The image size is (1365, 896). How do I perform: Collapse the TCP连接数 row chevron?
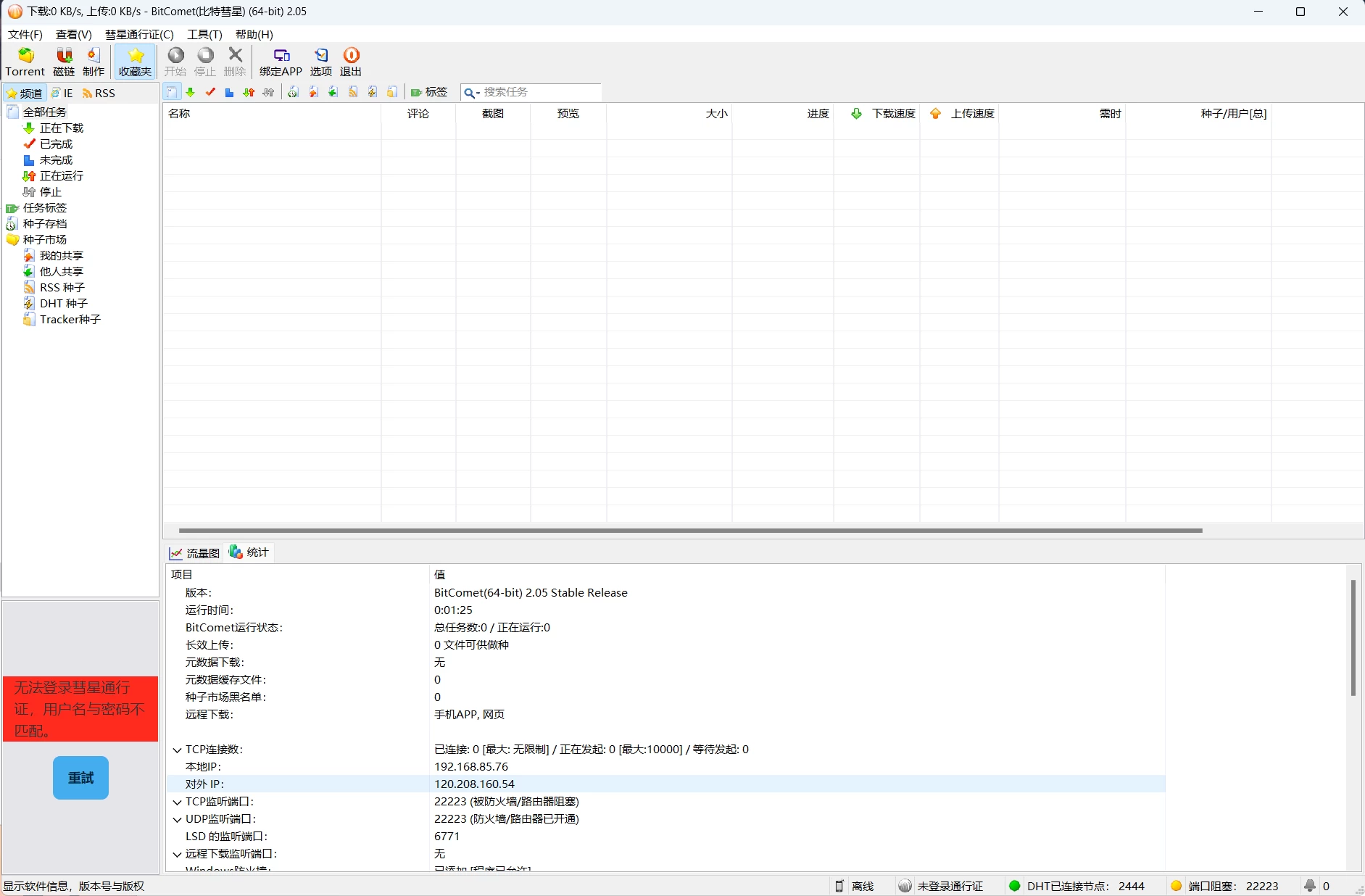(x=177, y=750)
